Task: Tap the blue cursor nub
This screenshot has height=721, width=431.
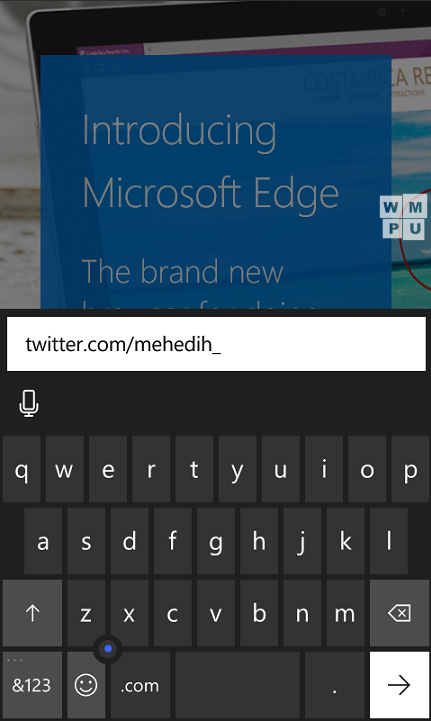Action: pos(108,648)
